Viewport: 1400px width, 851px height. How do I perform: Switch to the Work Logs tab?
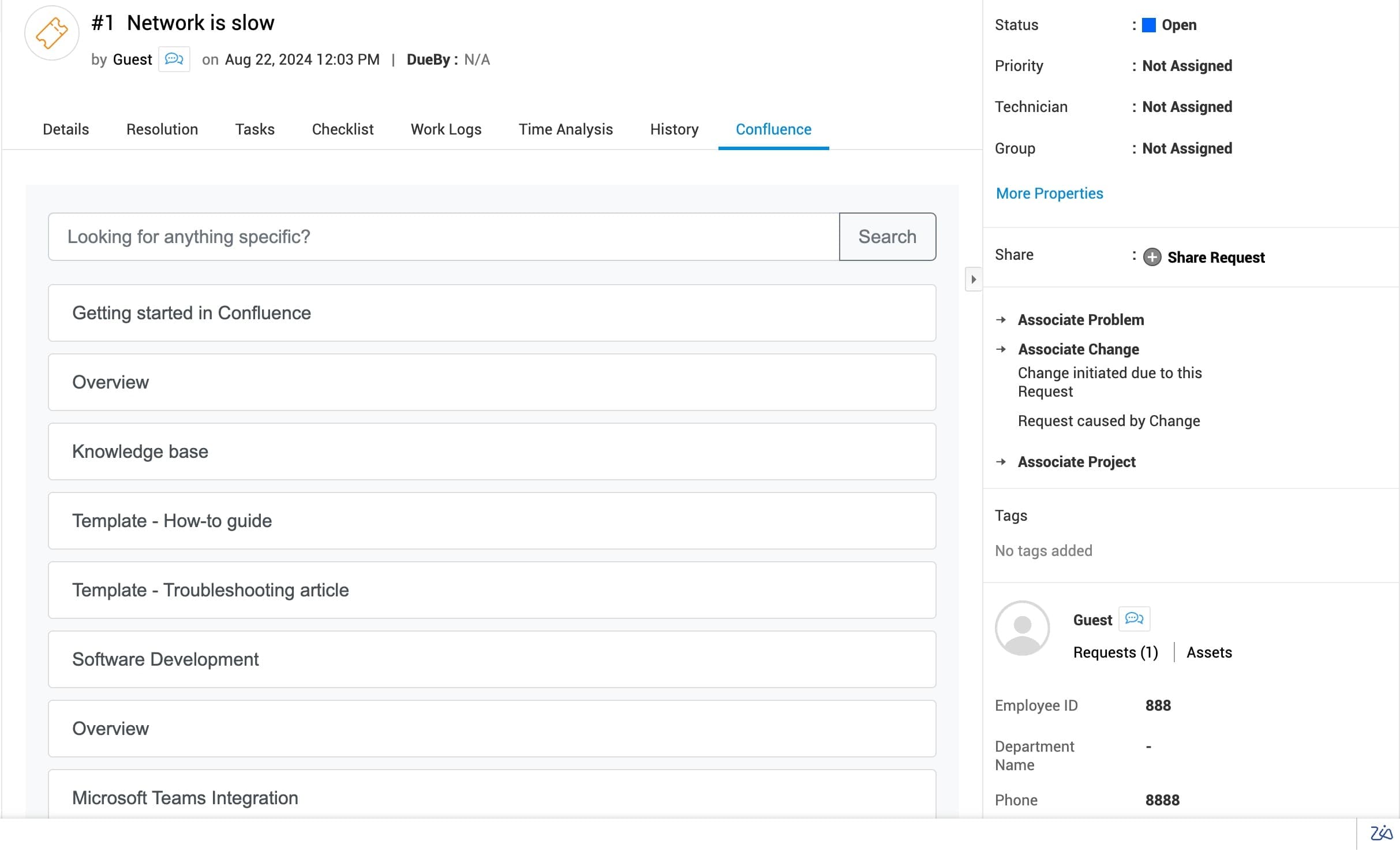tap(446, 129)
